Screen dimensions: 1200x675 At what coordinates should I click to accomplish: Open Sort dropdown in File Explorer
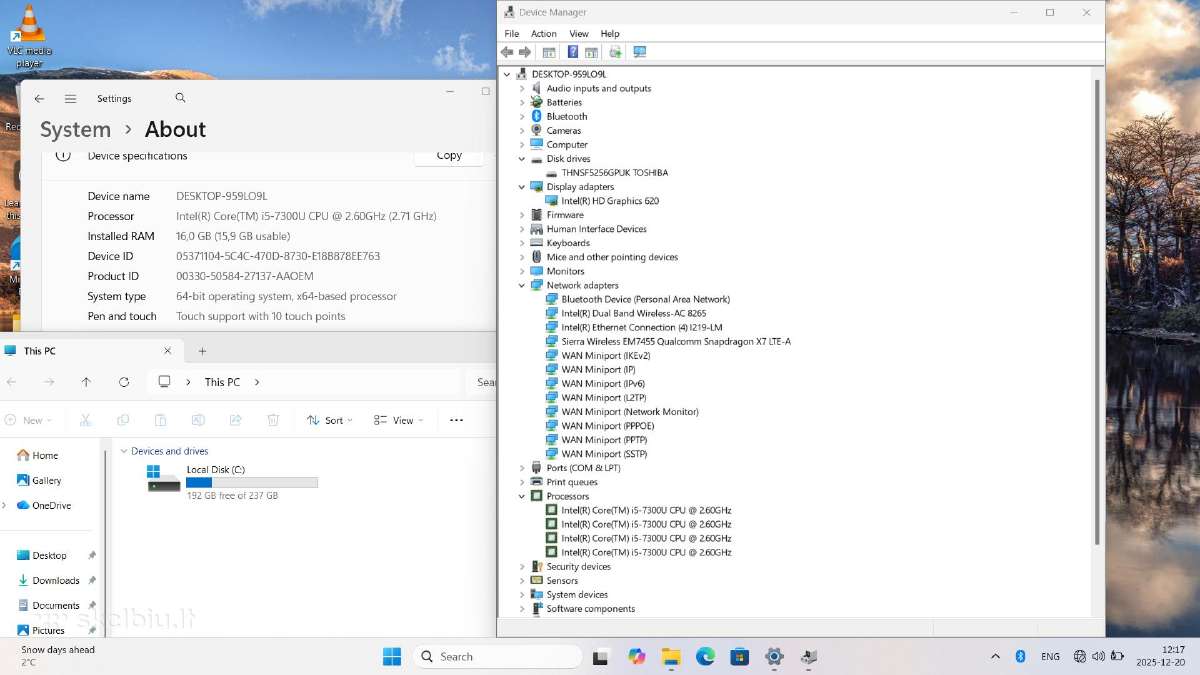click(x=330, y=421)
